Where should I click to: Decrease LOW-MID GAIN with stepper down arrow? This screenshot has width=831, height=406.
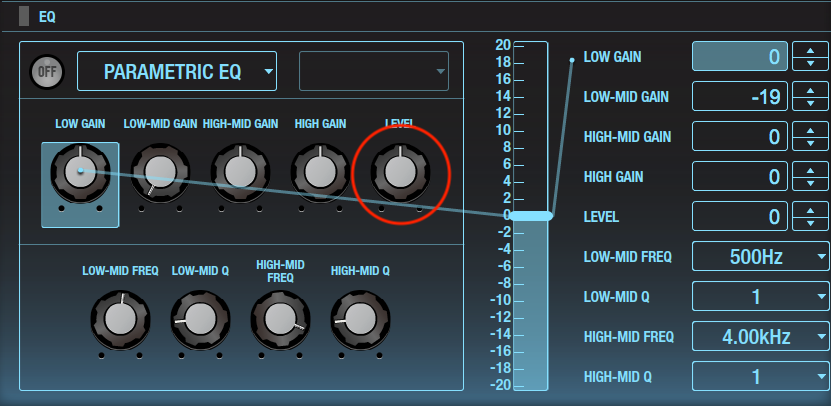pyautogui.click(x=810, y=104)
